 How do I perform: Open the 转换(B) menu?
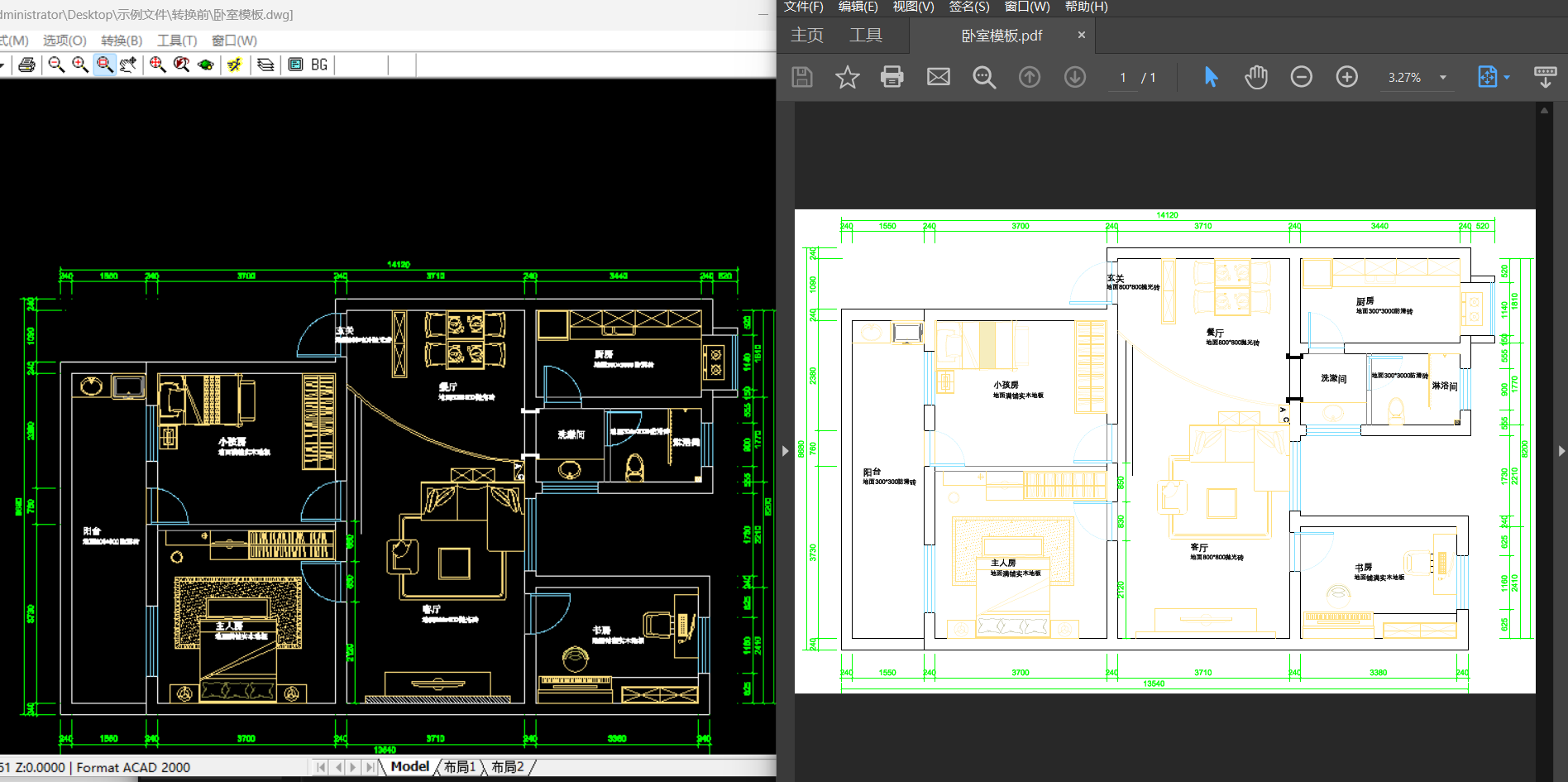(122, 41)
